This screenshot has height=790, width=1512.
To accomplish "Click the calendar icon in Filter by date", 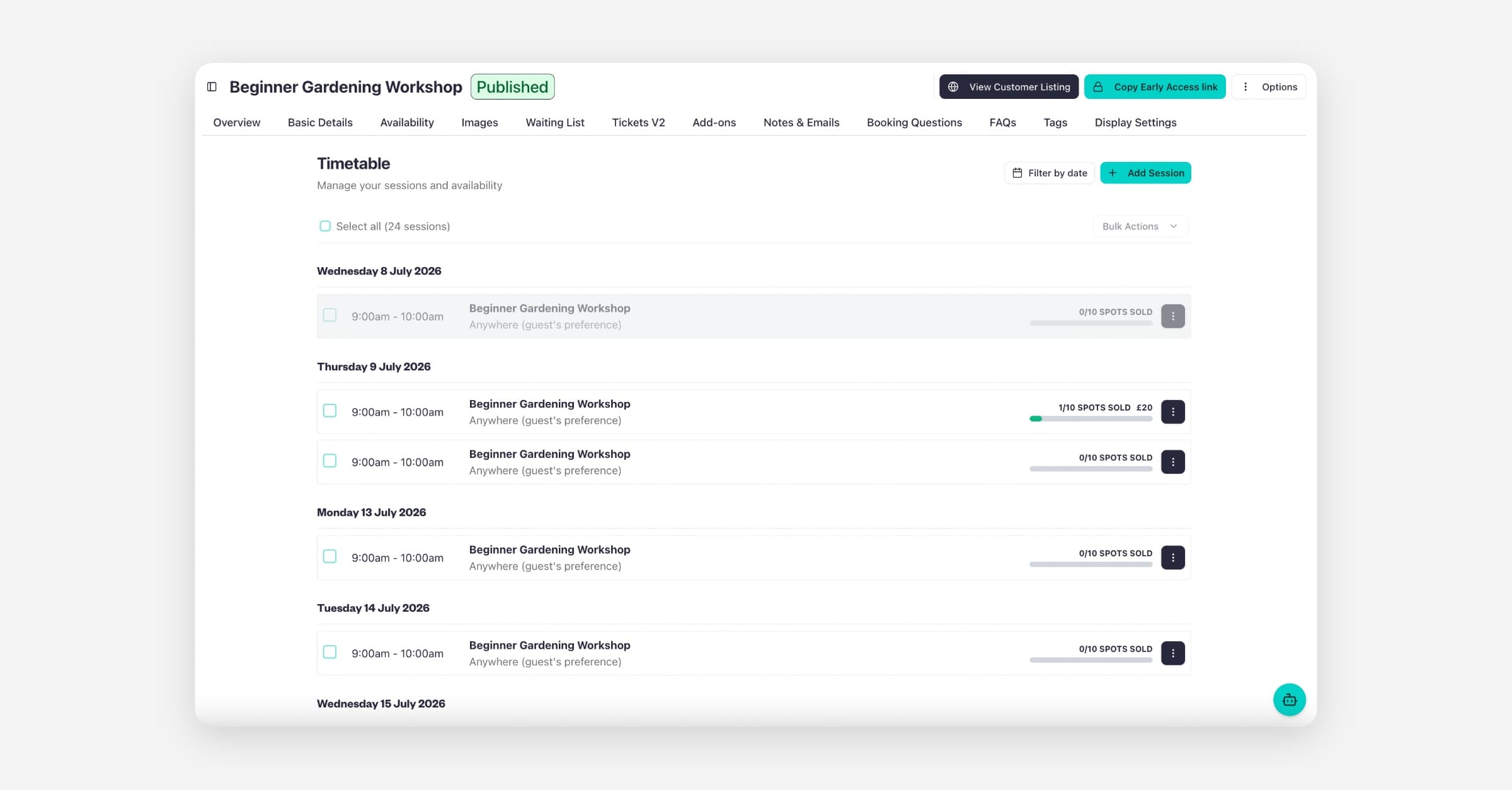I will click(x=1017, y=173).
